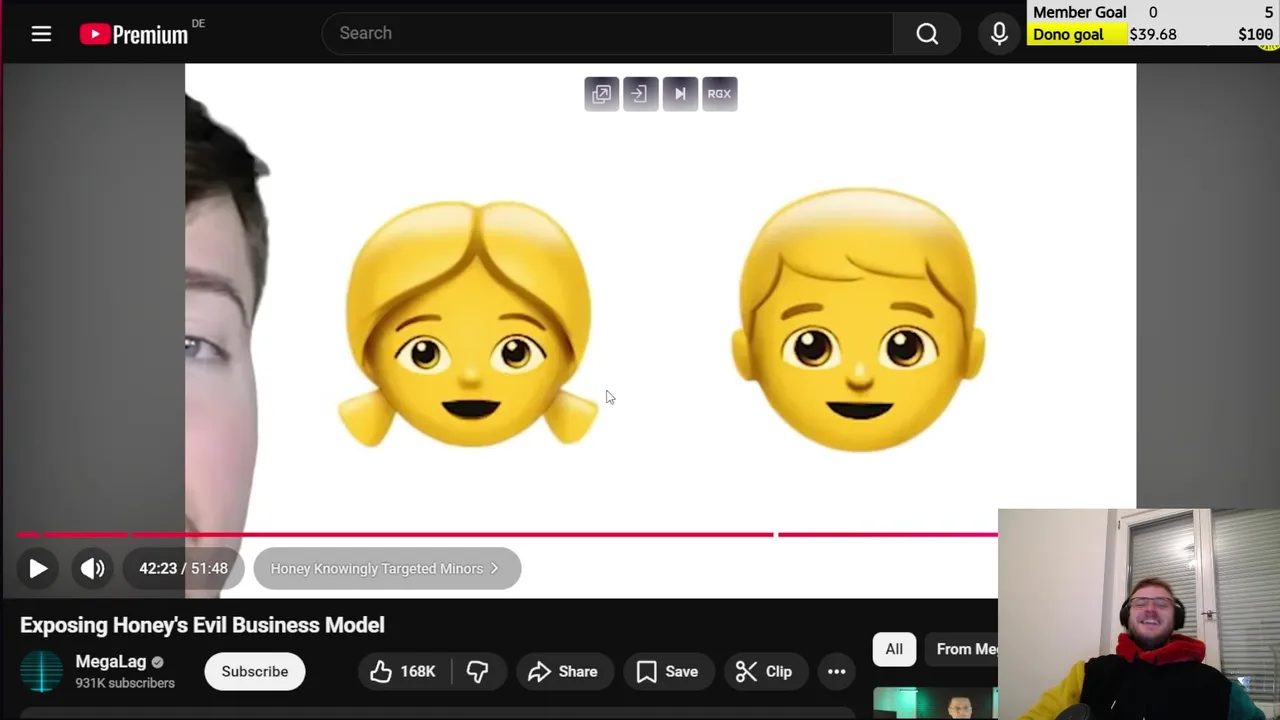Click the video title text
The width and height of the screenshot is (1280, 720).
202,625
